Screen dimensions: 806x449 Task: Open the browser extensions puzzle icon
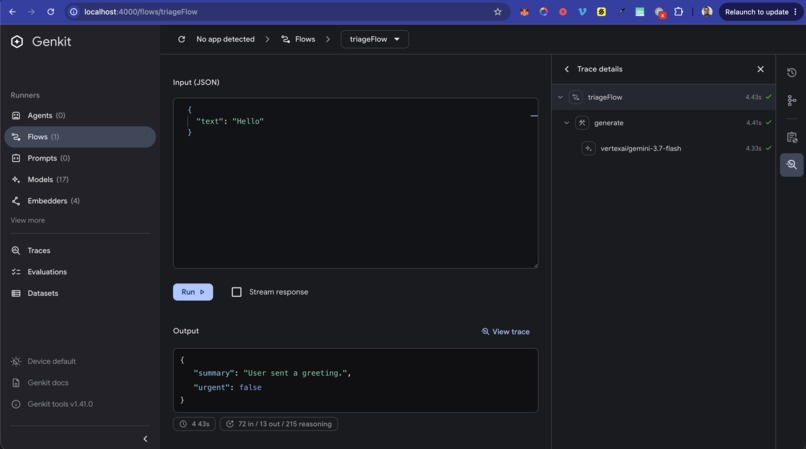pyautogui.click(x=679, y=12)
